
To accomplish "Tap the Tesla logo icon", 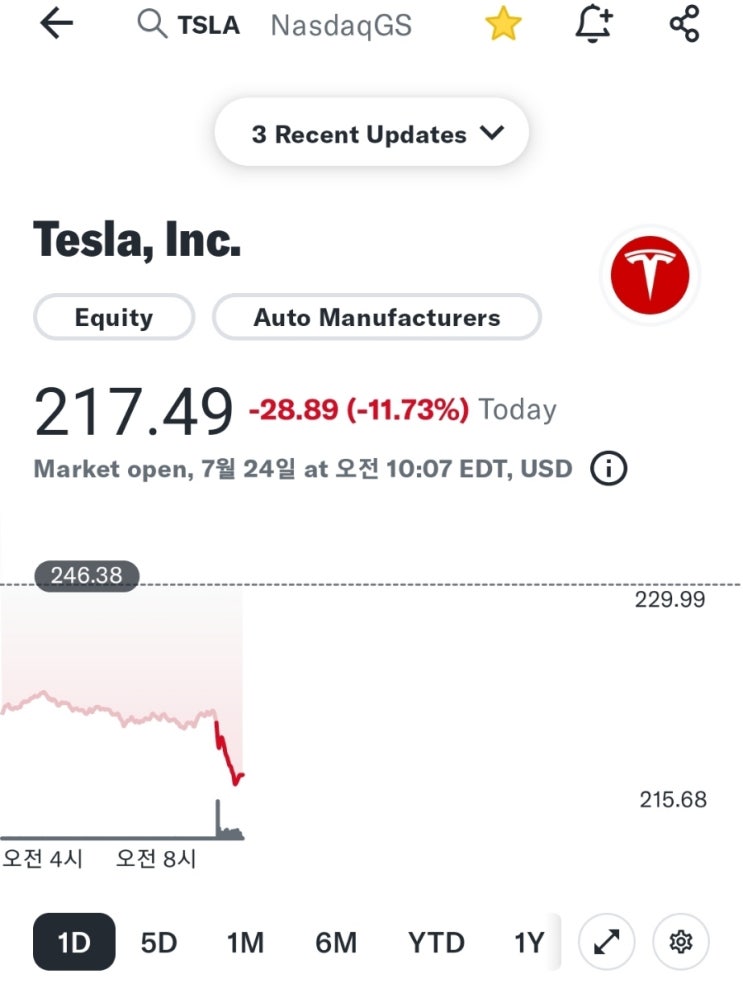I will point(649,275).
